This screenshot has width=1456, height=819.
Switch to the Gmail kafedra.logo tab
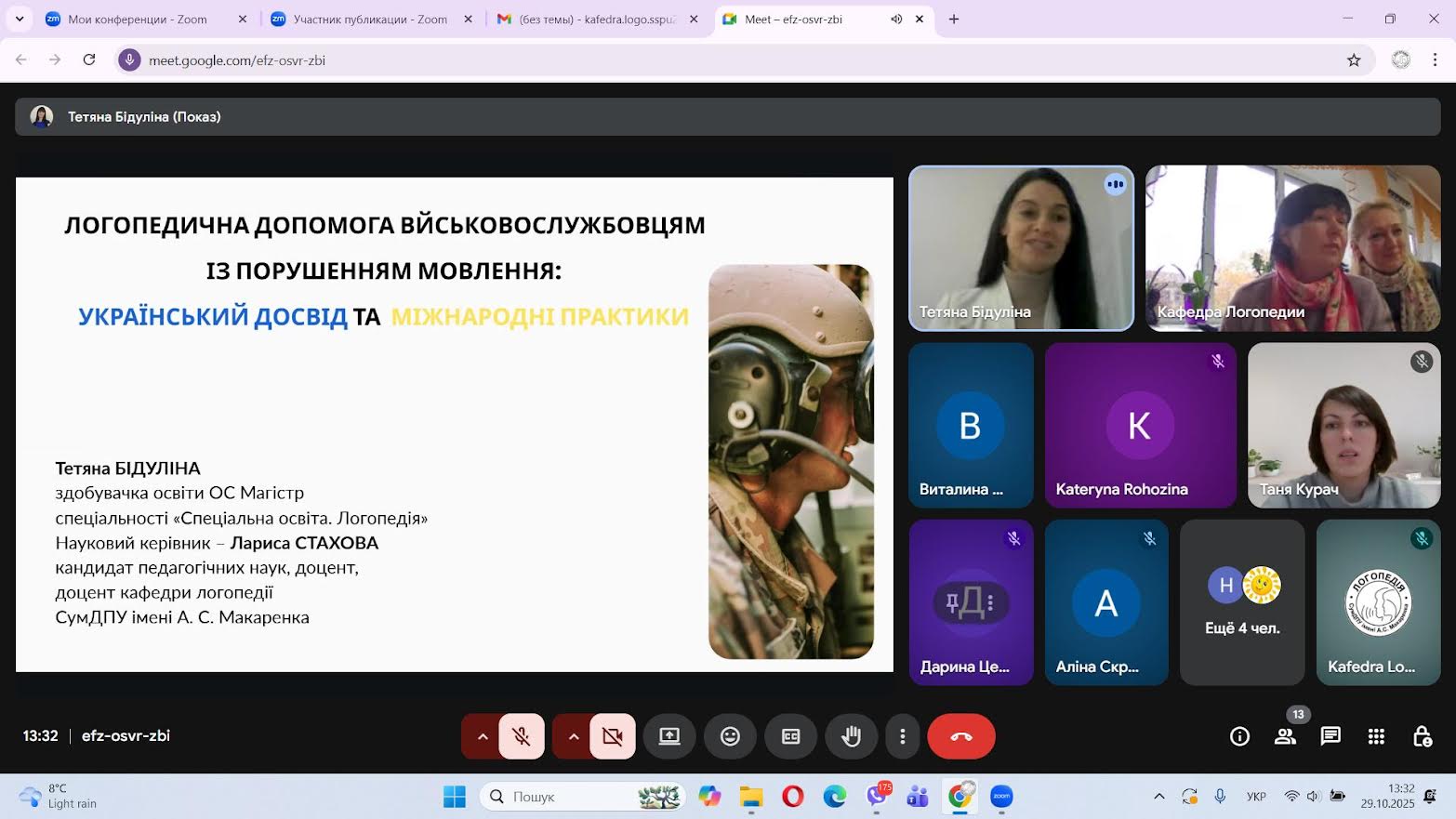pyautogui.click(x=595, y=19)
